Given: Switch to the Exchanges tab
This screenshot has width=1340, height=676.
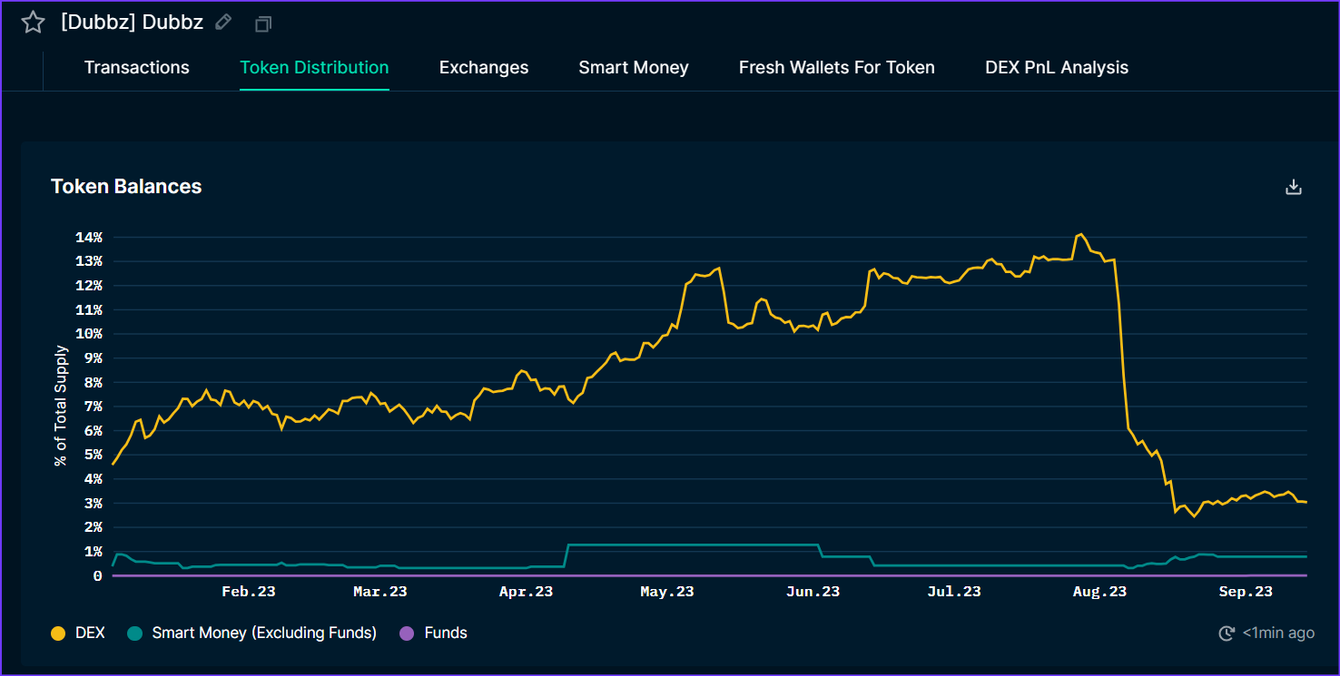Looking at the screenshot, I should click(484, 67).
